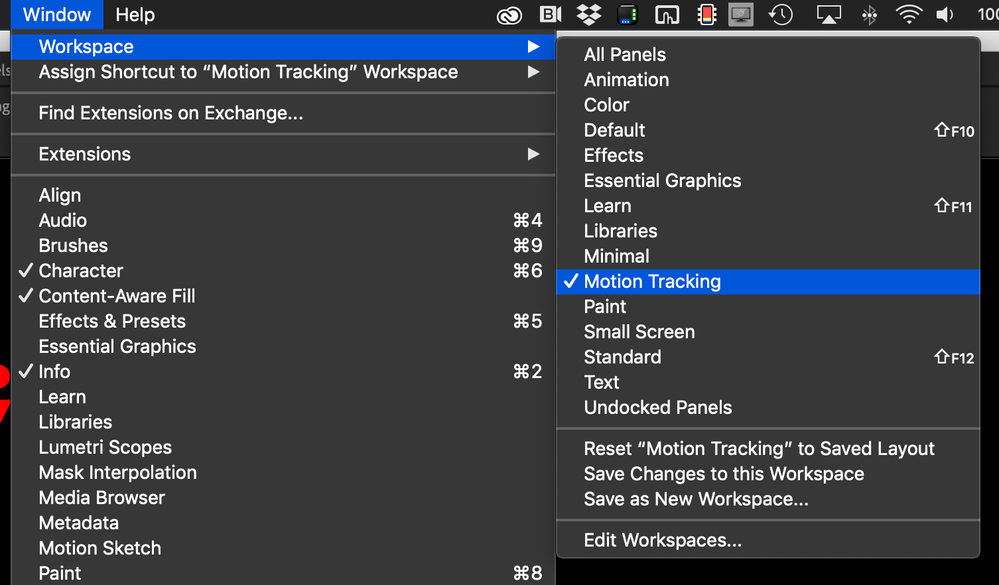The image size is (999, 585).
Task: Open the Help menu
Action: click(135, 15)
